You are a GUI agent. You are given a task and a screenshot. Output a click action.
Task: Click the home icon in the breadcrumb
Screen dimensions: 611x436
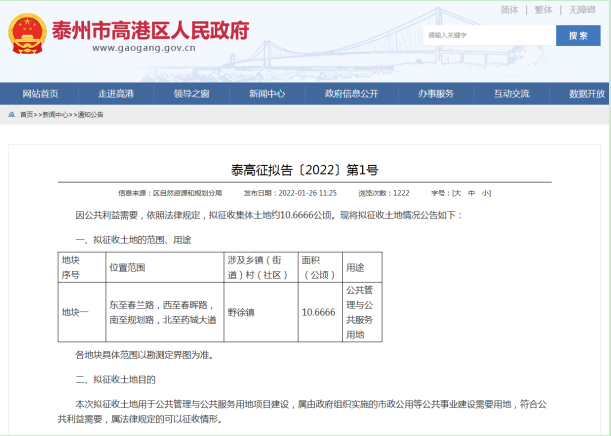(x=11, y=115)
